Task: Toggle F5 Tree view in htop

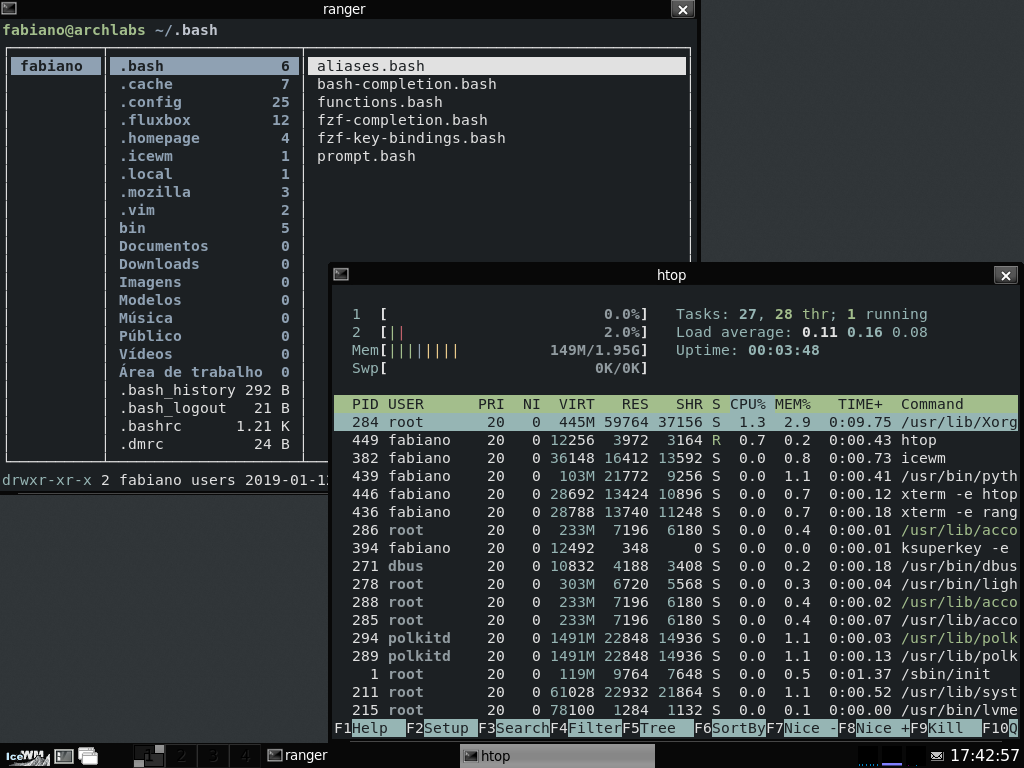Action: 657,728
